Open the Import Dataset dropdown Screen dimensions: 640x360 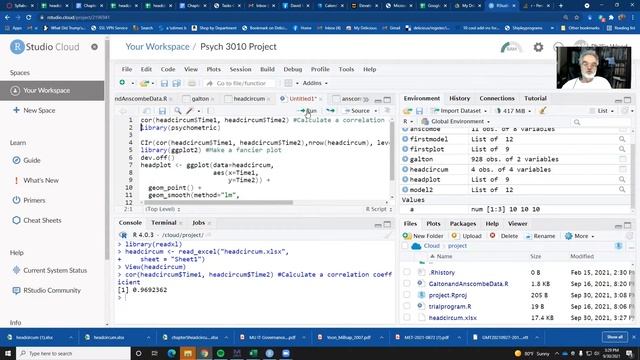[460, 111]
